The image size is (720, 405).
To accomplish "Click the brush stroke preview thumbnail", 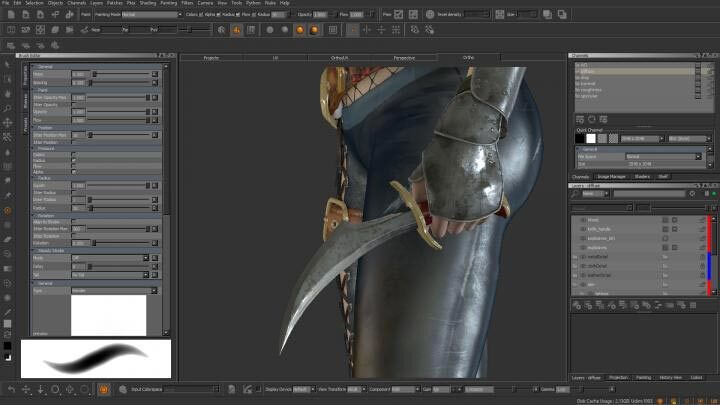I will 96,358.
